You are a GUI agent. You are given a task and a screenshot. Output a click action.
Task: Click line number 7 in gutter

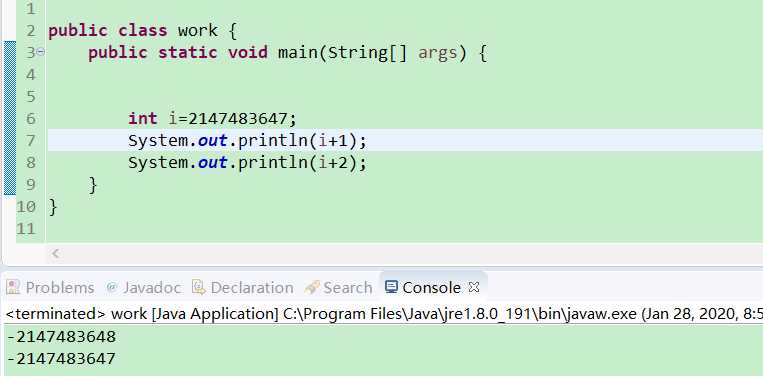coord(31,141)
